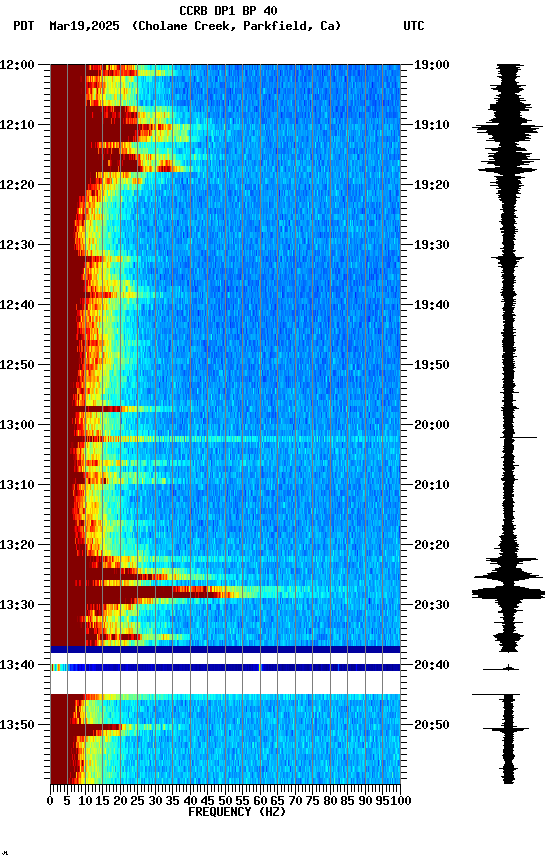Click the '13:20' PDT time label
The width and height of the screenshot is (552, 864).
point(17,545)
